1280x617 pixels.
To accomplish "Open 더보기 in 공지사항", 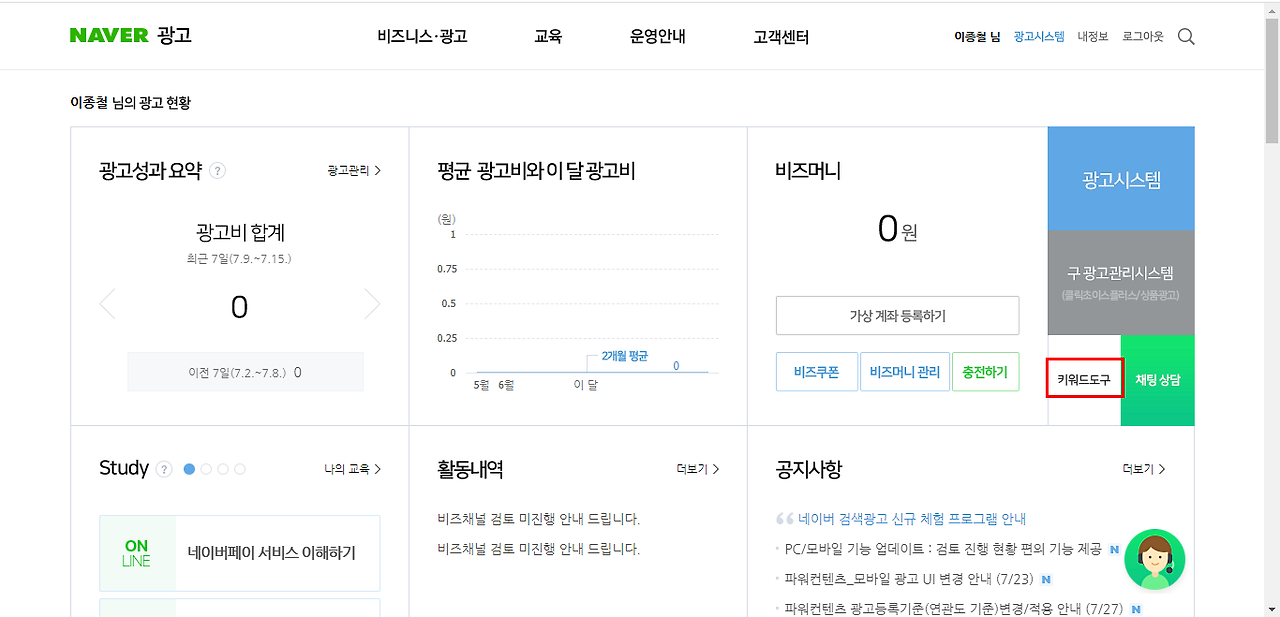I will click(x=1144, y=469).
